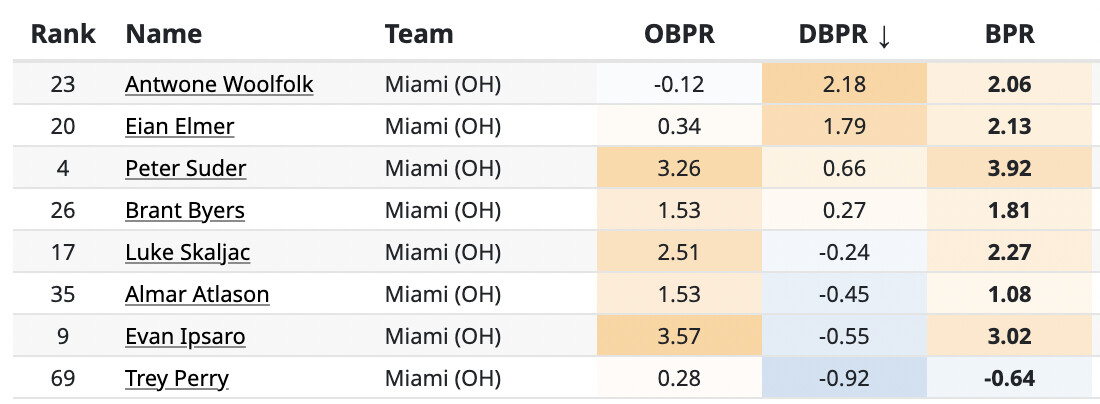Sort by the OBPR column header
The image size is (1100, 404).
pos(679,34)
